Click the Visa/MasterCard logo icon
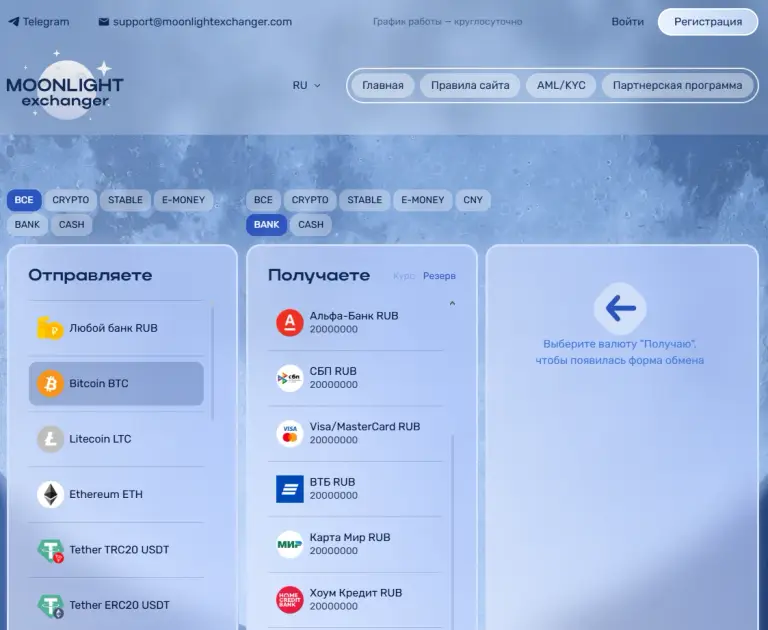 click(x=289, y=434)
